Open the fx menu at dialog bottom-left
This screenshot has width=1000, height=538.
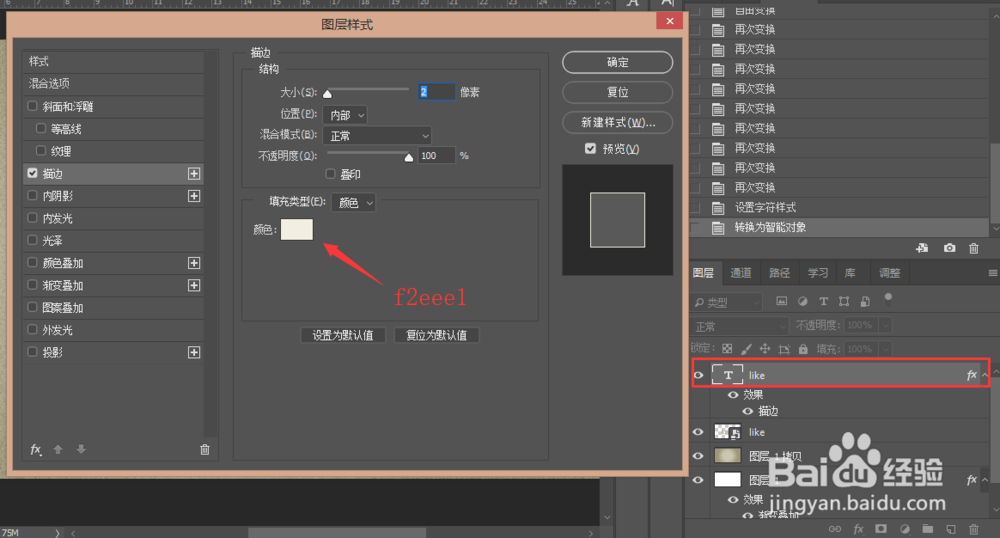(36, 449)
